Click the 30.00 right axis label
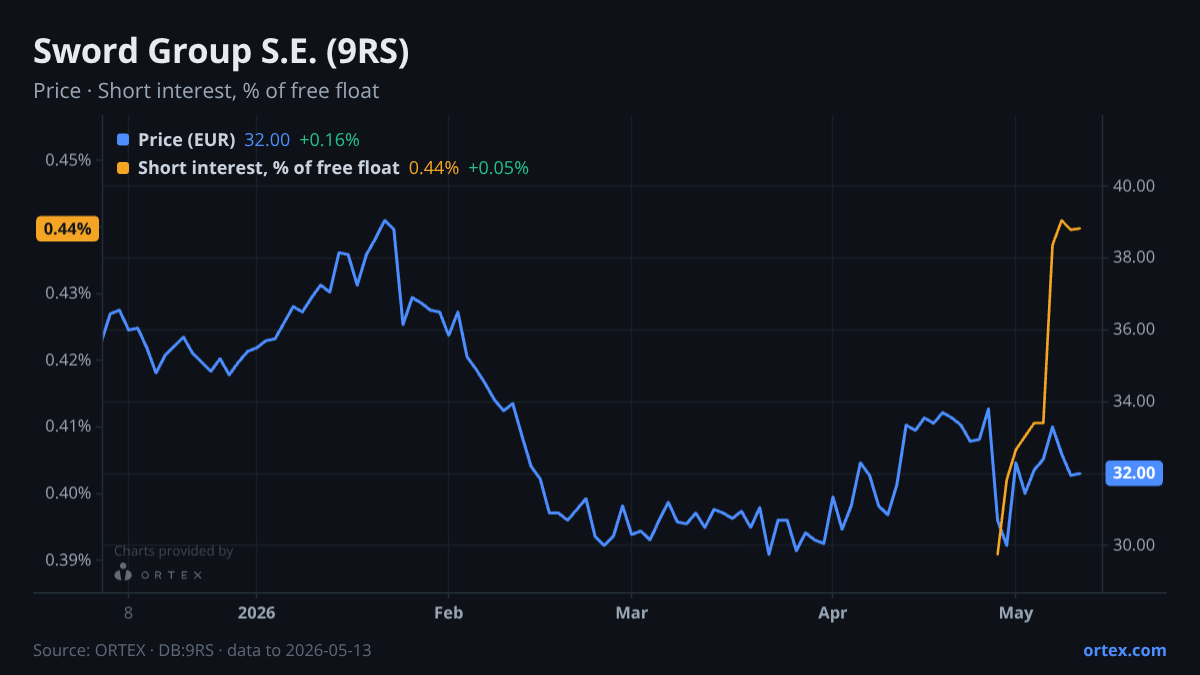This screenshot has height=675, width=1200. [1134, 545]
